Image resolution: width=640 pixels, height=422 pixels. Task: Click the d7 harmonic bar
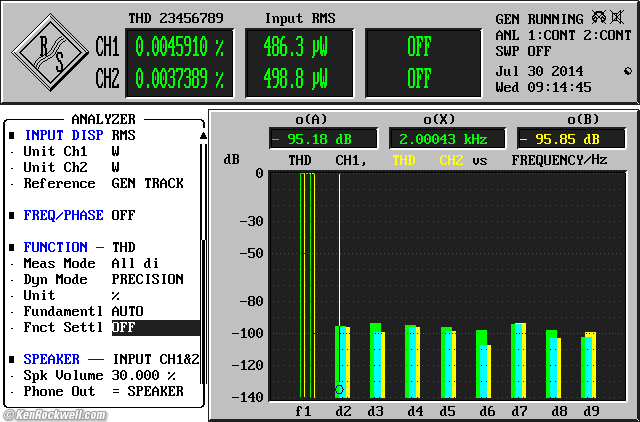pos(518,360)
